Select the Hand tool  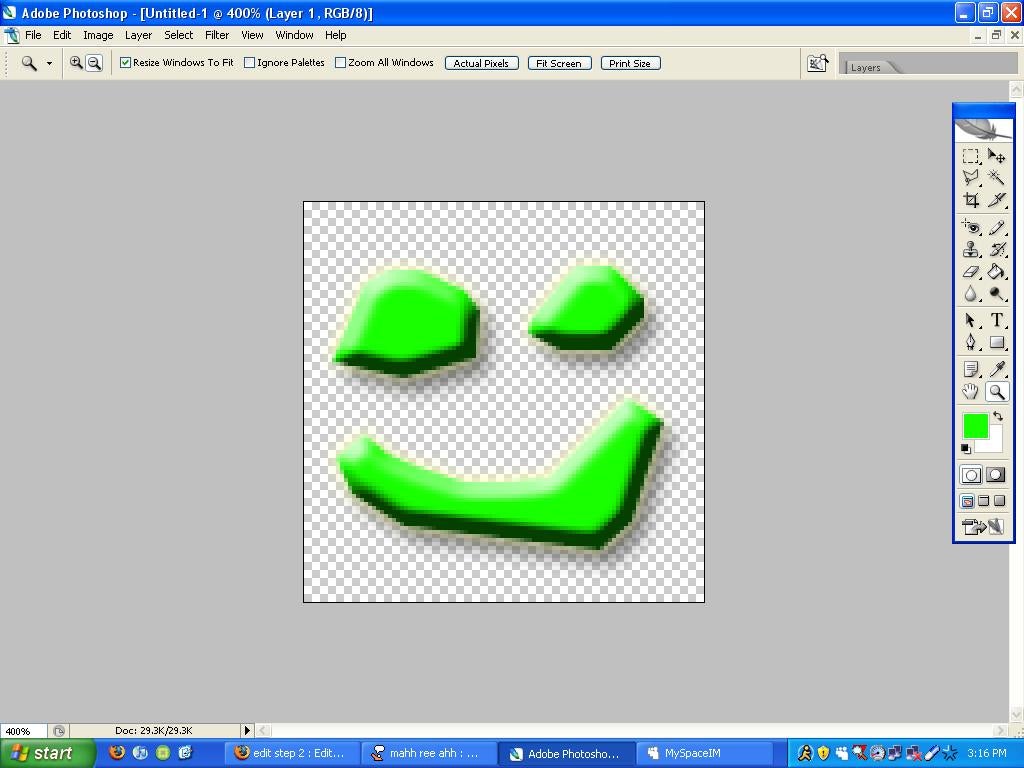pos(971,391)
